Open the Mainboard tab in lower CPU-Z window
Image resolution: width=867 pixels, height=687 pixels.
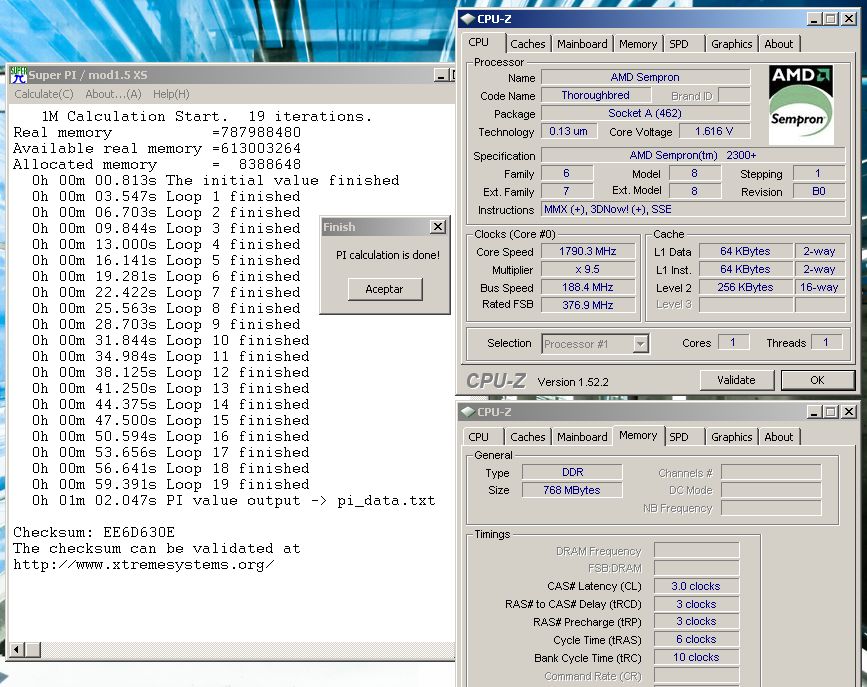tap(582, 437)
